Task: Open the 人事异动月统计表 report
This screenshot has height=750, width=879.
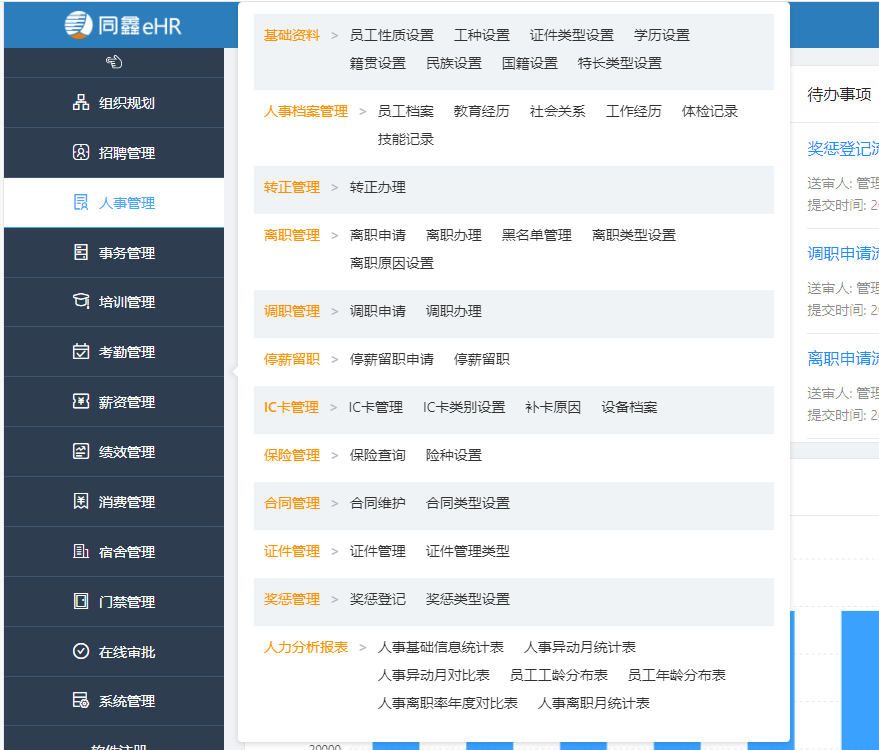Action: click(x=579, y=647)
